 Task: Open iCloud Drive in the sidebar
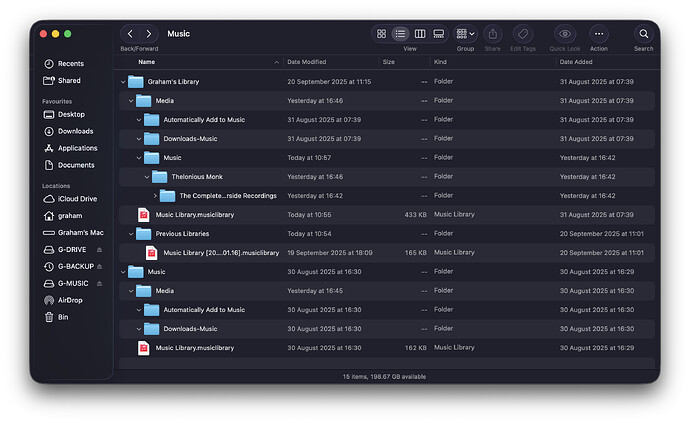point(70,199)
